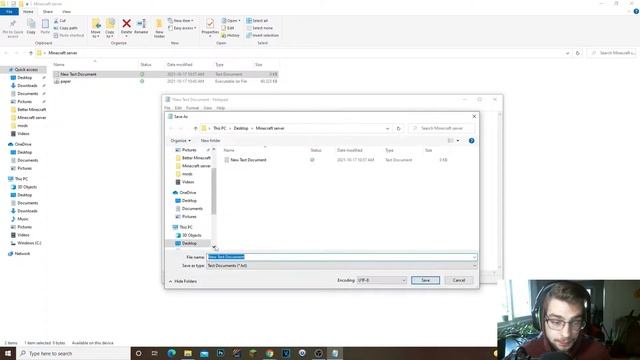Viewport: 640px width, 360px height.
Task: Click Select none in the ribbon
Action: click(260, 28)
